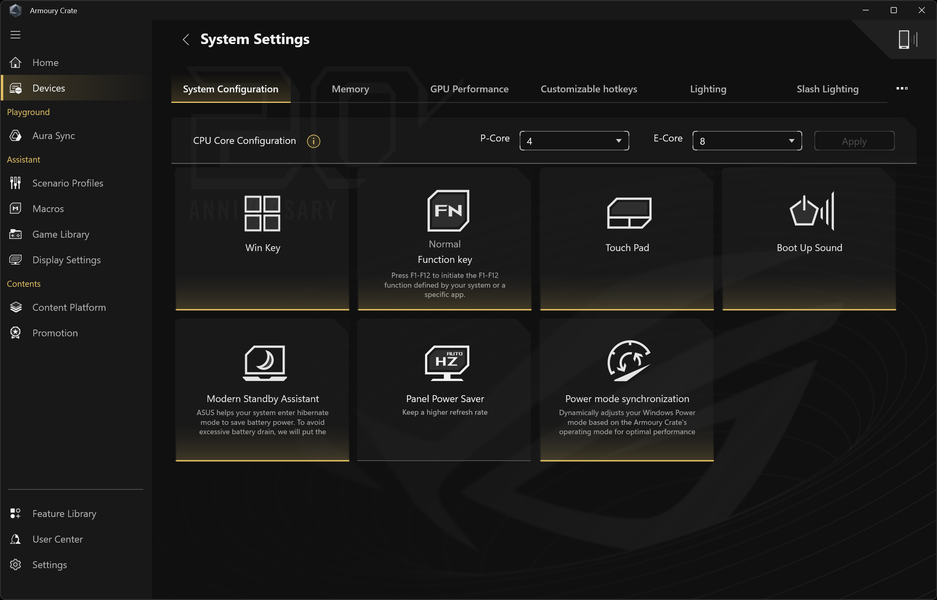Viewport: 937px width, 600px height.
Task: Switch to the Customizable hotkeys tab
Action: (589, 89)
